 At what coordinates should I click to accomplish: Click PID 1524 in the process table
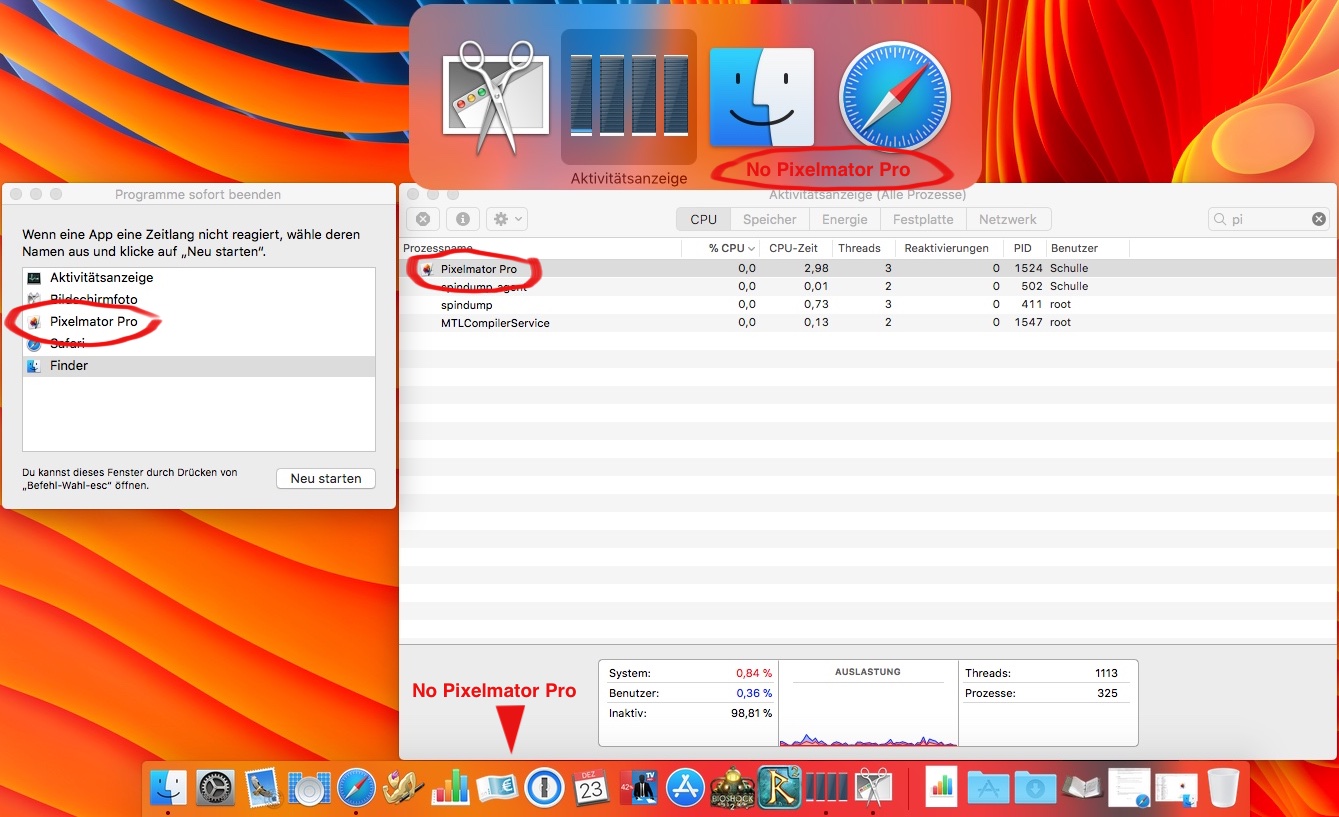coord(1028,268)
